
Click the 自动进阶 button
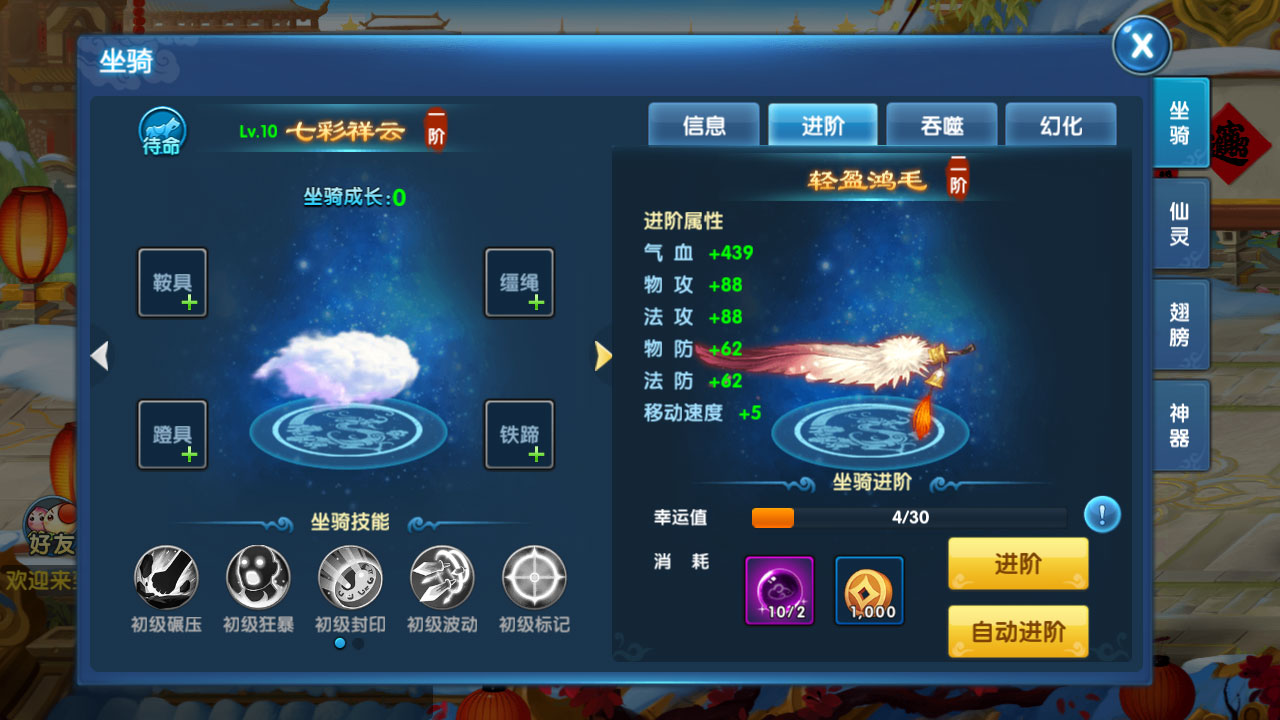click(1018, 632)
